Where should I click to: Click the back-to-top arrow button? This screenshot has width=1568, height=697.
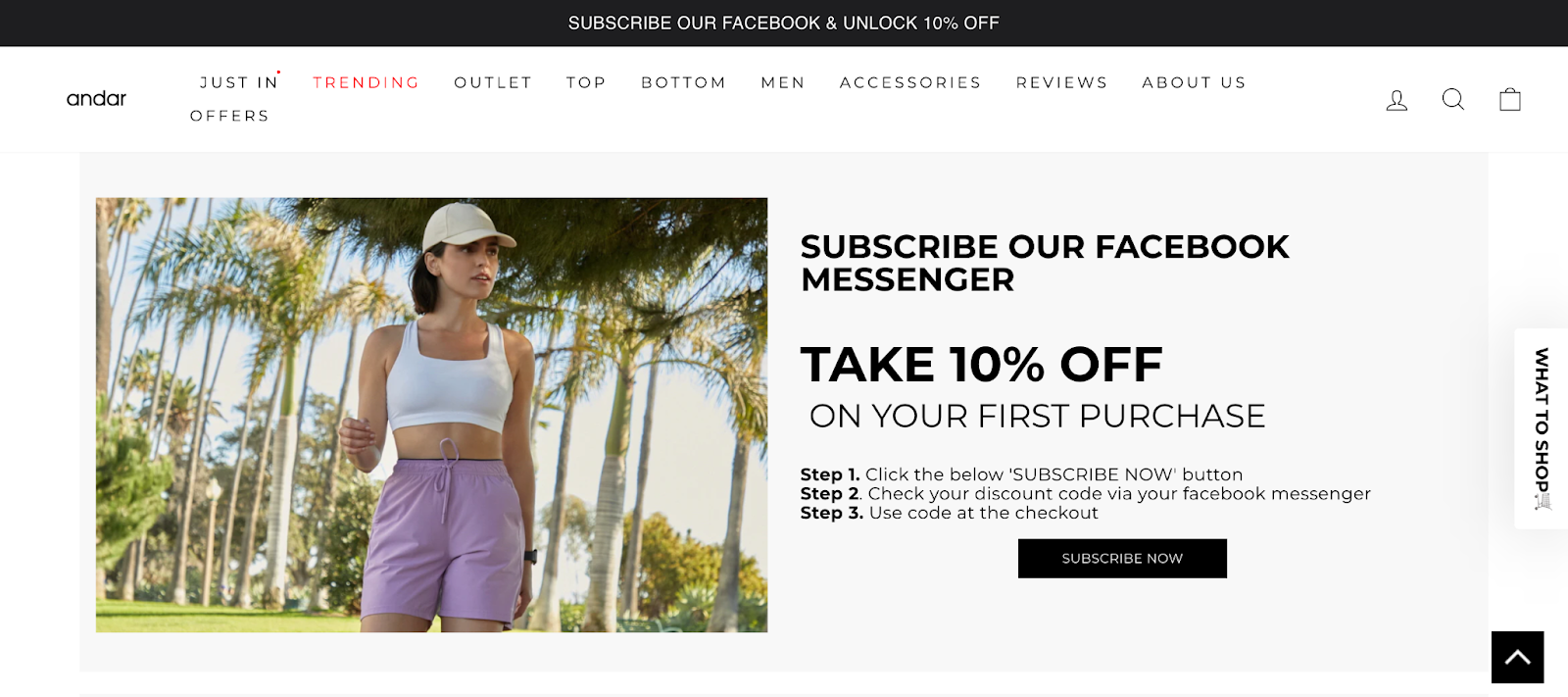tap(1517, 657)
